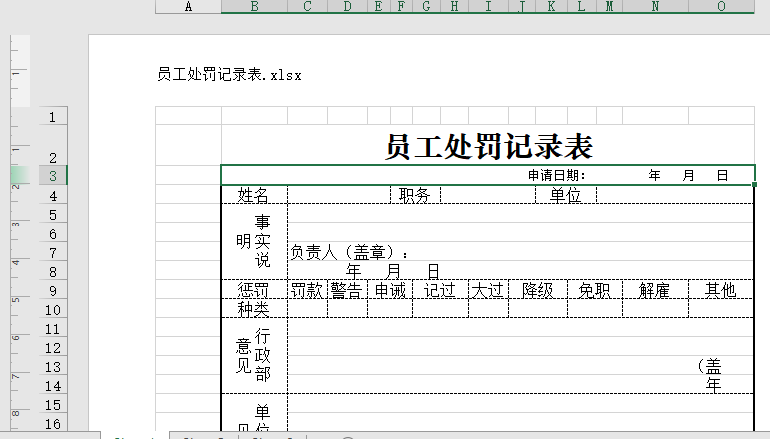Select the 单位 cell in row 4

click(x=565, y=195)
